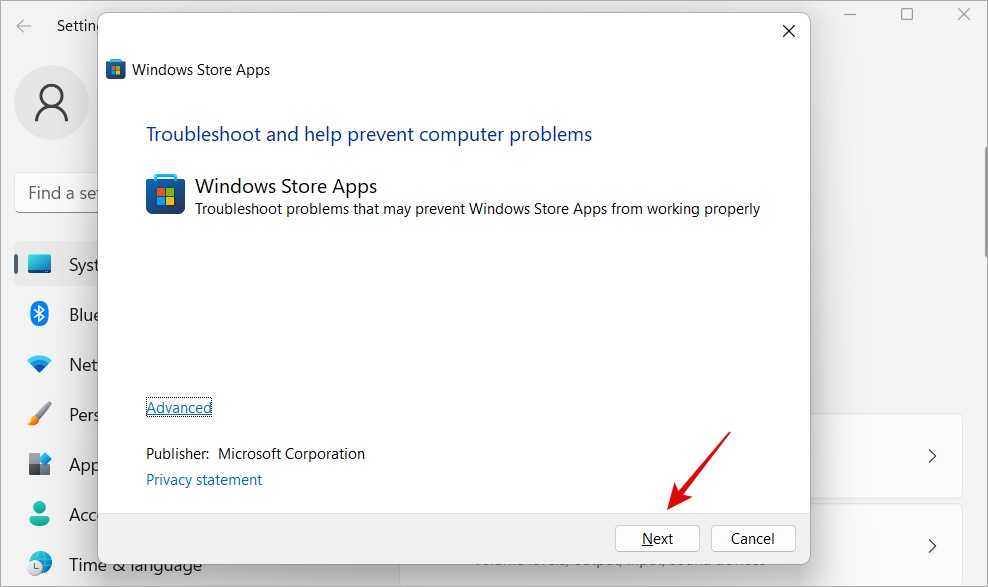Click the small Store icon in dialog title
The height and width of the screenshot is (587, 988).
coord(116,69)
